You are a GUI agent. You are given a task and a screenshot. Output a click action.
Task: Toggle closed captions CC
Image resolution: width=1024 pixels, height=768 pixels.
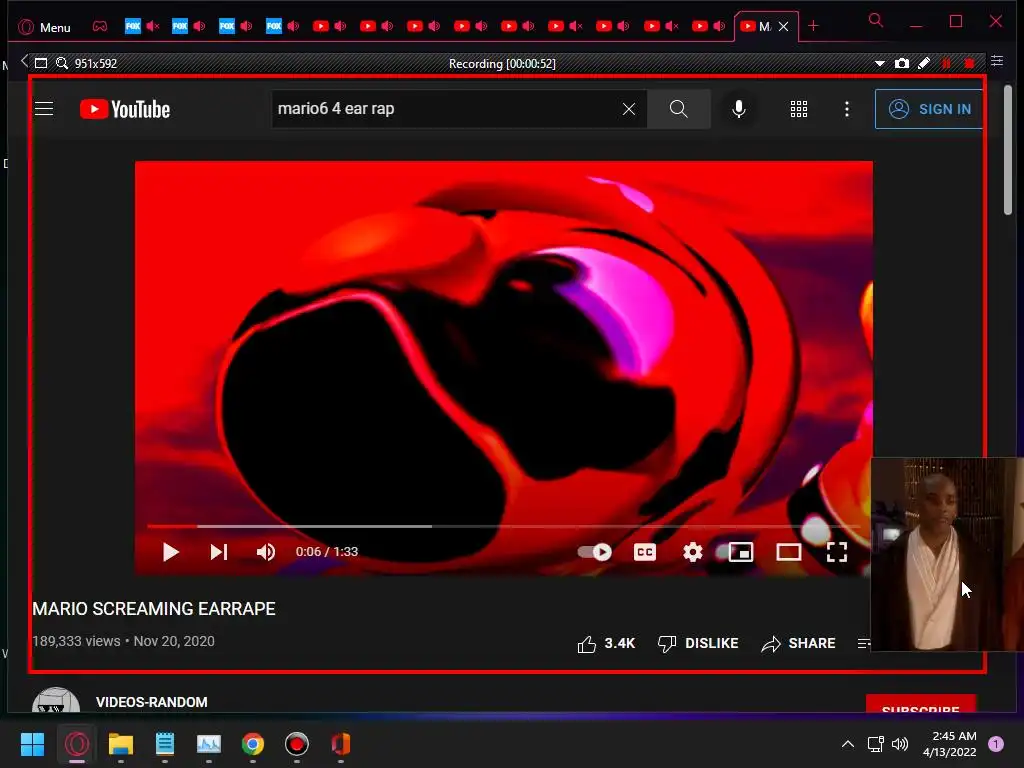[645, 552]
